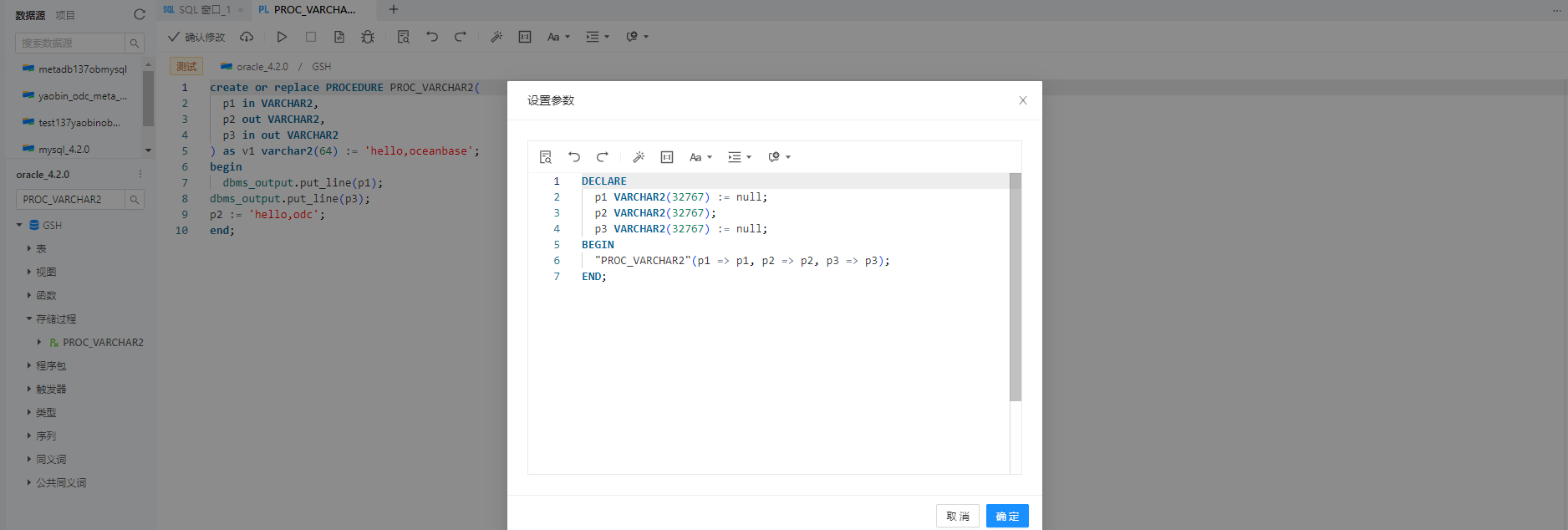This screenshot has height=530, width=1568.
Task: Close the 设置参数 dialog
Action: (x=1022, y=100)
